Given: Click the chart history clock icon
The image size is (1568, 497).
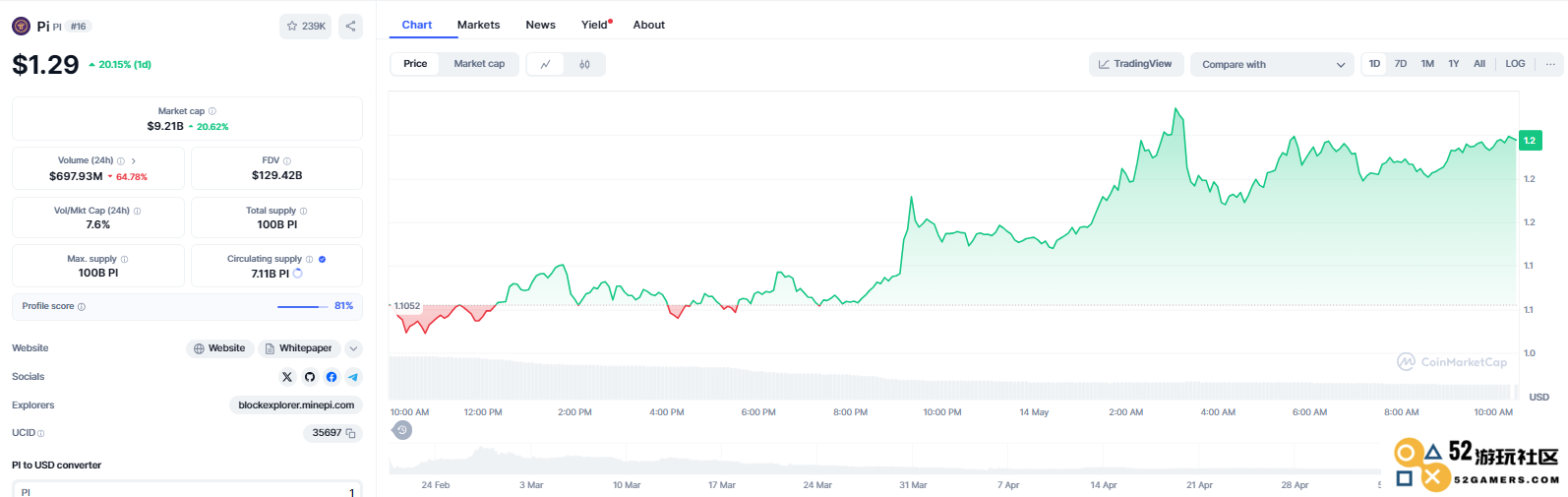Looking at the screenshot, I should coord(402,430).
